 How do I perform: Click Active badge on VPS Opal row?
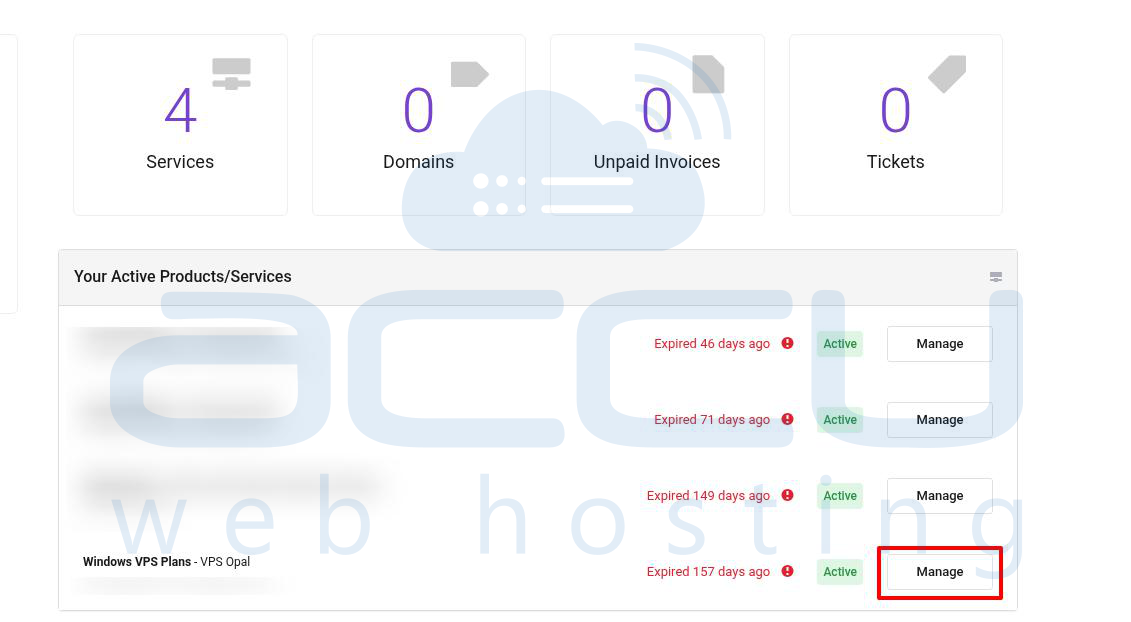click(x=840, y=572)
